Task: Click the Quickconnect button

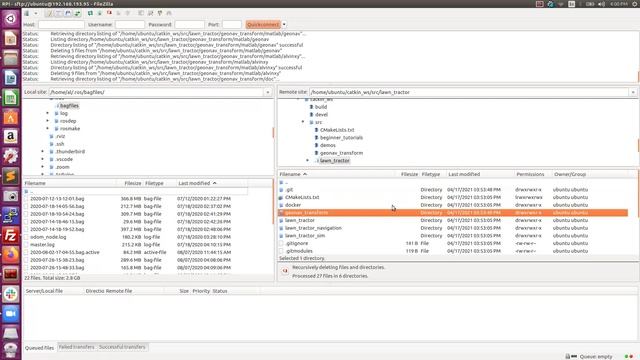Action: (263, 24)
